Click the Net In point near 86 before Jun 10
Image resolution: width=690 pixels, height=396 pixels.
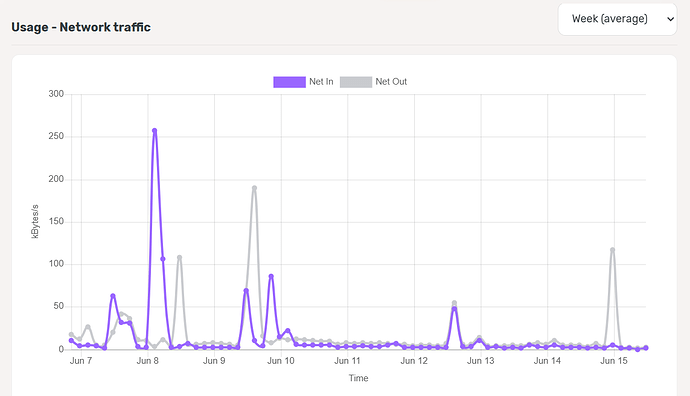click(x=271, y=276)
